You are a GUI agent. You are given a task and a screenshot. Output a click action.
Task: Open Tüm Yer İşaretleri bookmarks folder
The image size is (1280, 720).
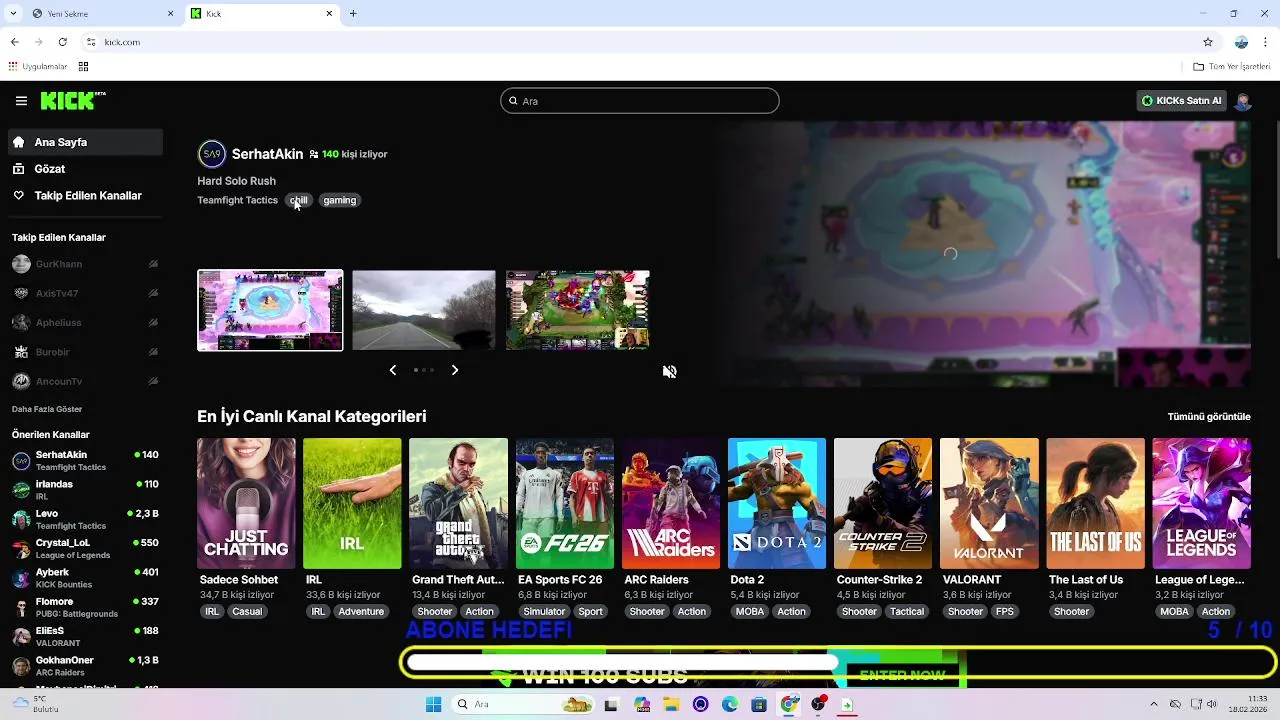click(x=1231, y=67)
